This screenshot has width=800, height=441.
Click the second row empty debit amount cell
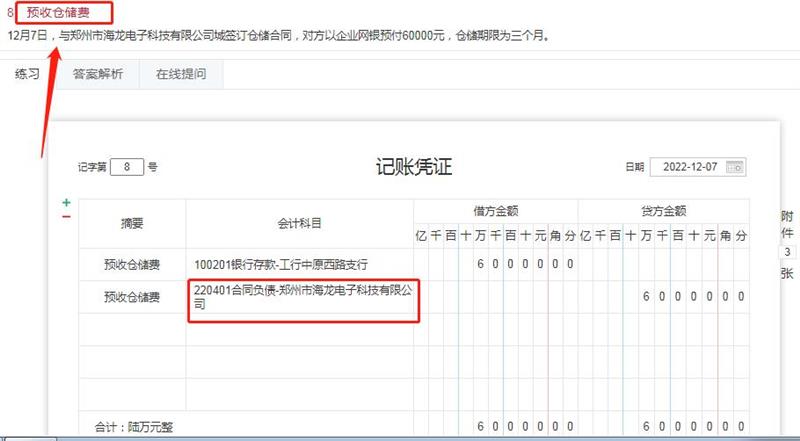tap(496, 297)
